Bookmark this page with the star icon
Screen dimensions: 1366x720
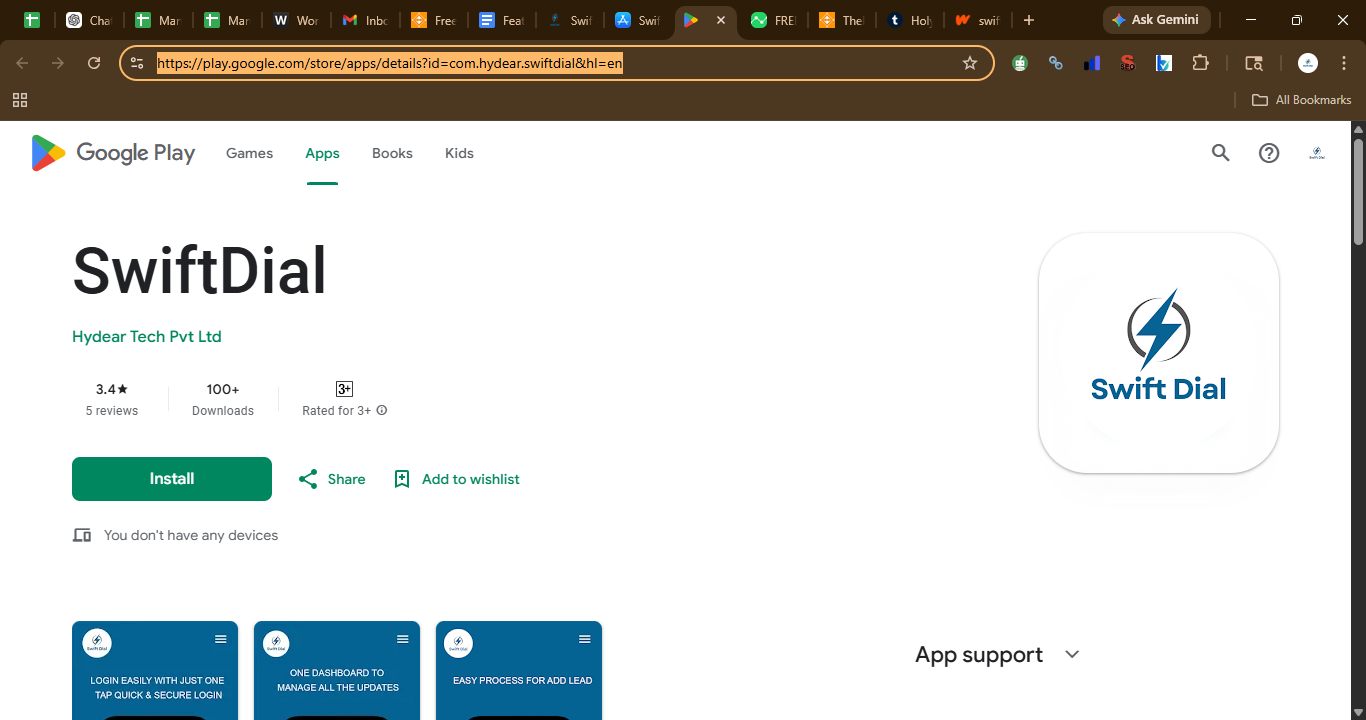click(x=970, y=63)
